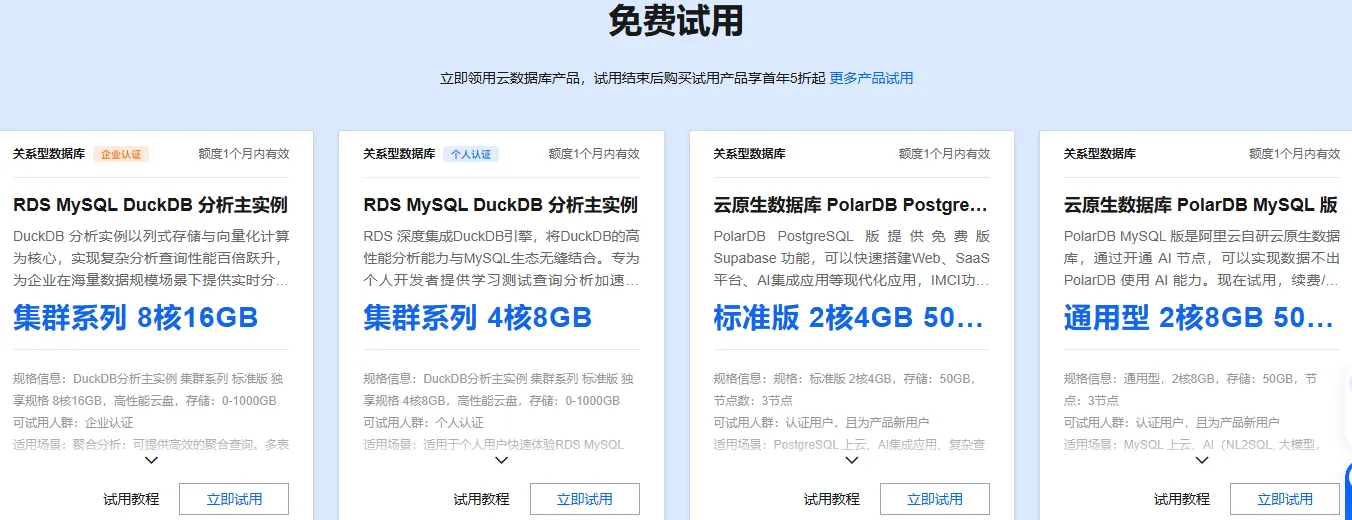Open 试用教程 for 集群系列 4核8GB card
Image resolution: width=1352 pixels, height=520 pixels.
pos(481,499)
